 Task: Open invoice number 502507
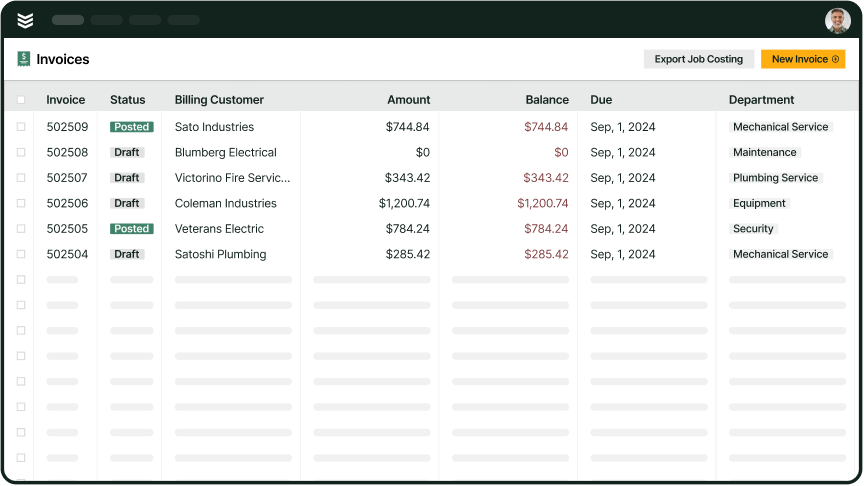pyautogui.click(x=67, y=178)
